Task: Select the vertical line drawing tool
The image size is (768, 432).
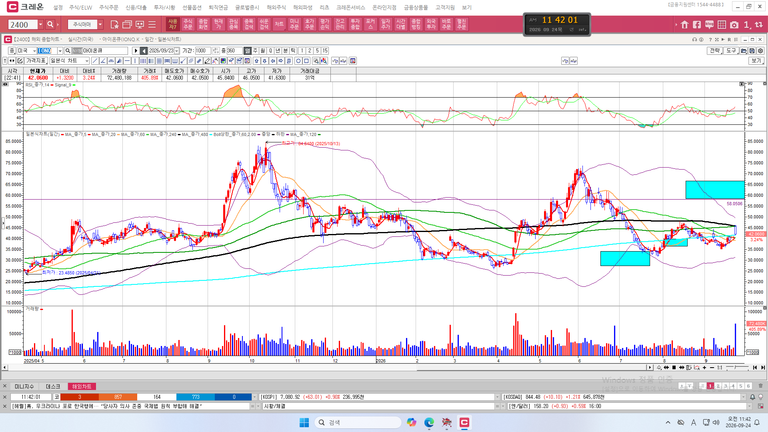Action: point(135,61)
